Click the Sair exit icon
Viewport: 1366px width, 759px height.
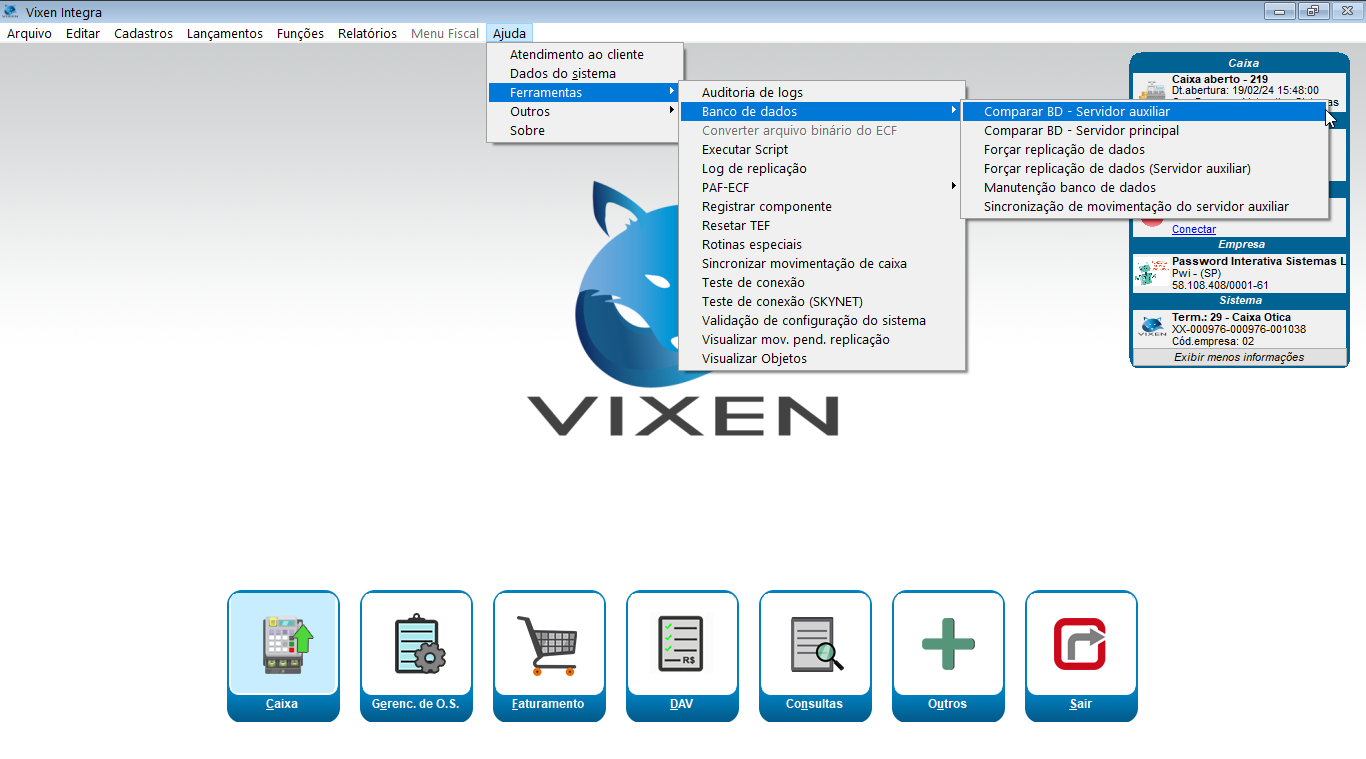coord(1081,644)
